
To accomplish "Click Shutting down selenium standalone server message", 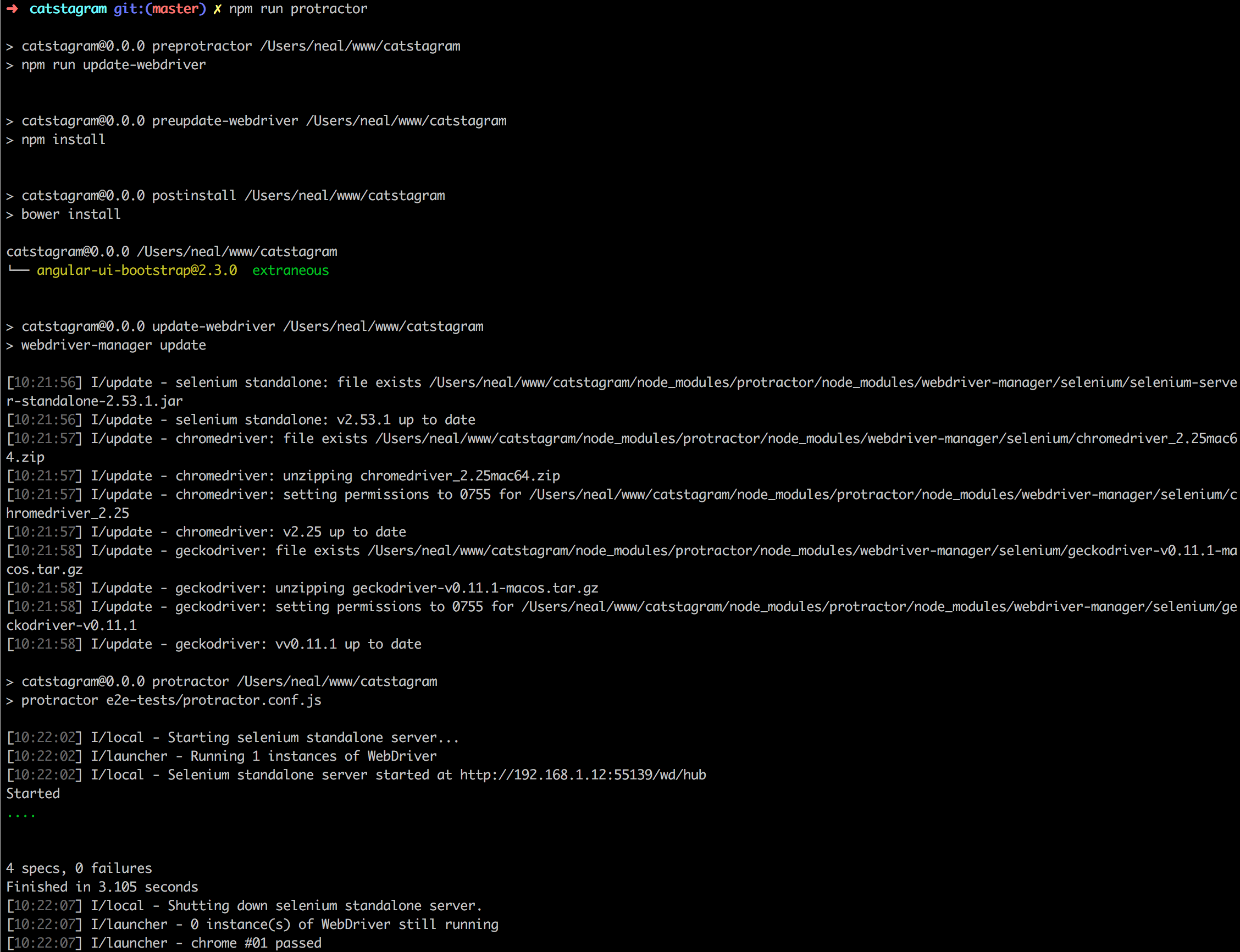I will [324, 905].
